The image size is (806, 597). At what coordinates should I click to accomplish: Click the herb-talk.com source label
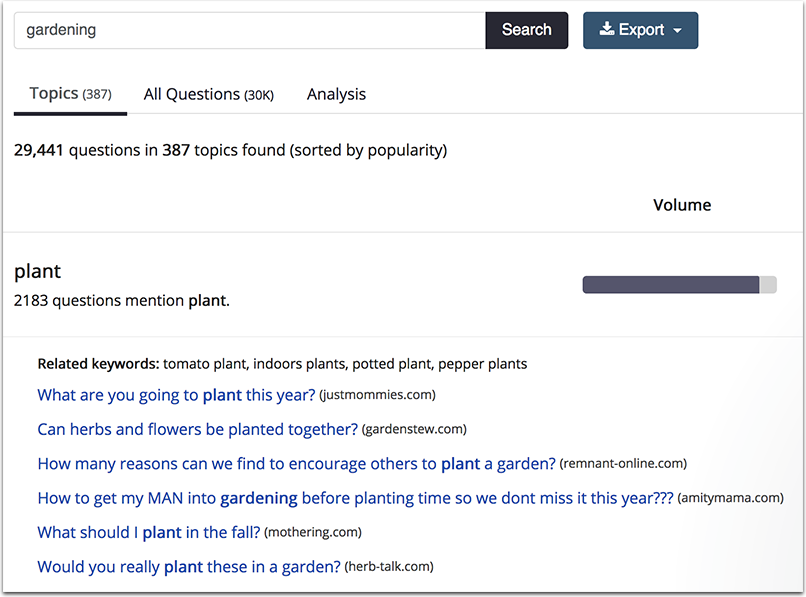389,567
